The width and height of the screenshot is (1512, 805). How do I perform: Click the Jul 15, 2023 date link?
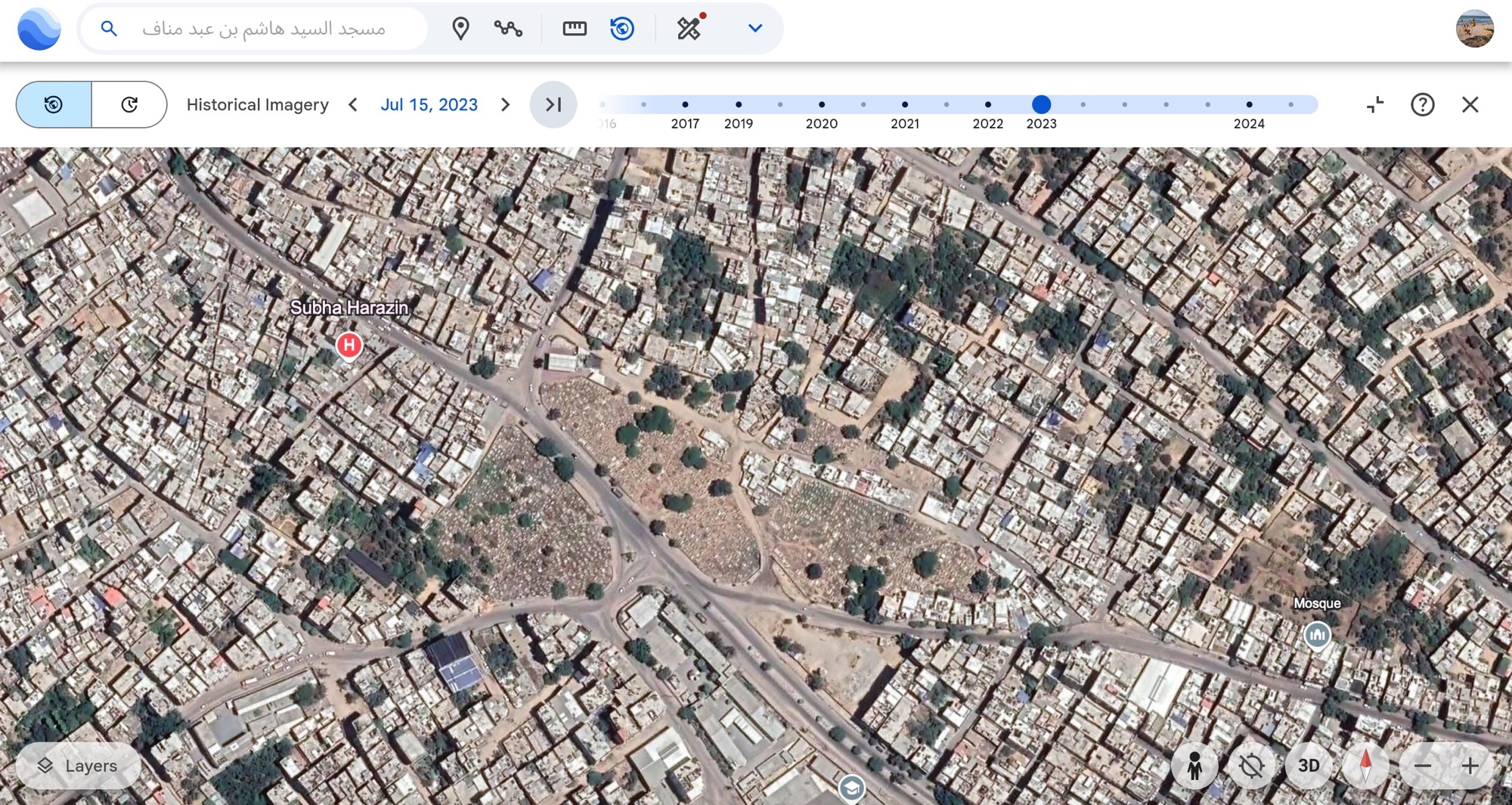[x=429, y=104]
